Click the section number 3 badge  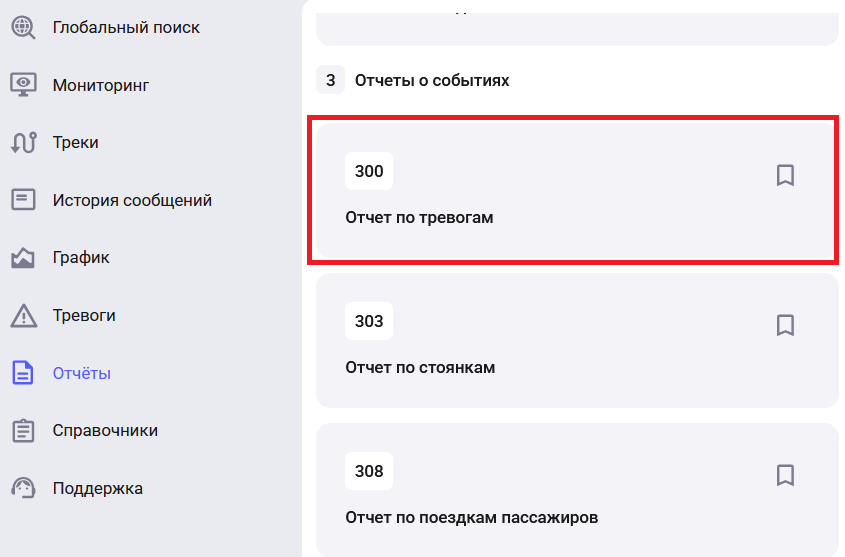click(x=330, y=80)
